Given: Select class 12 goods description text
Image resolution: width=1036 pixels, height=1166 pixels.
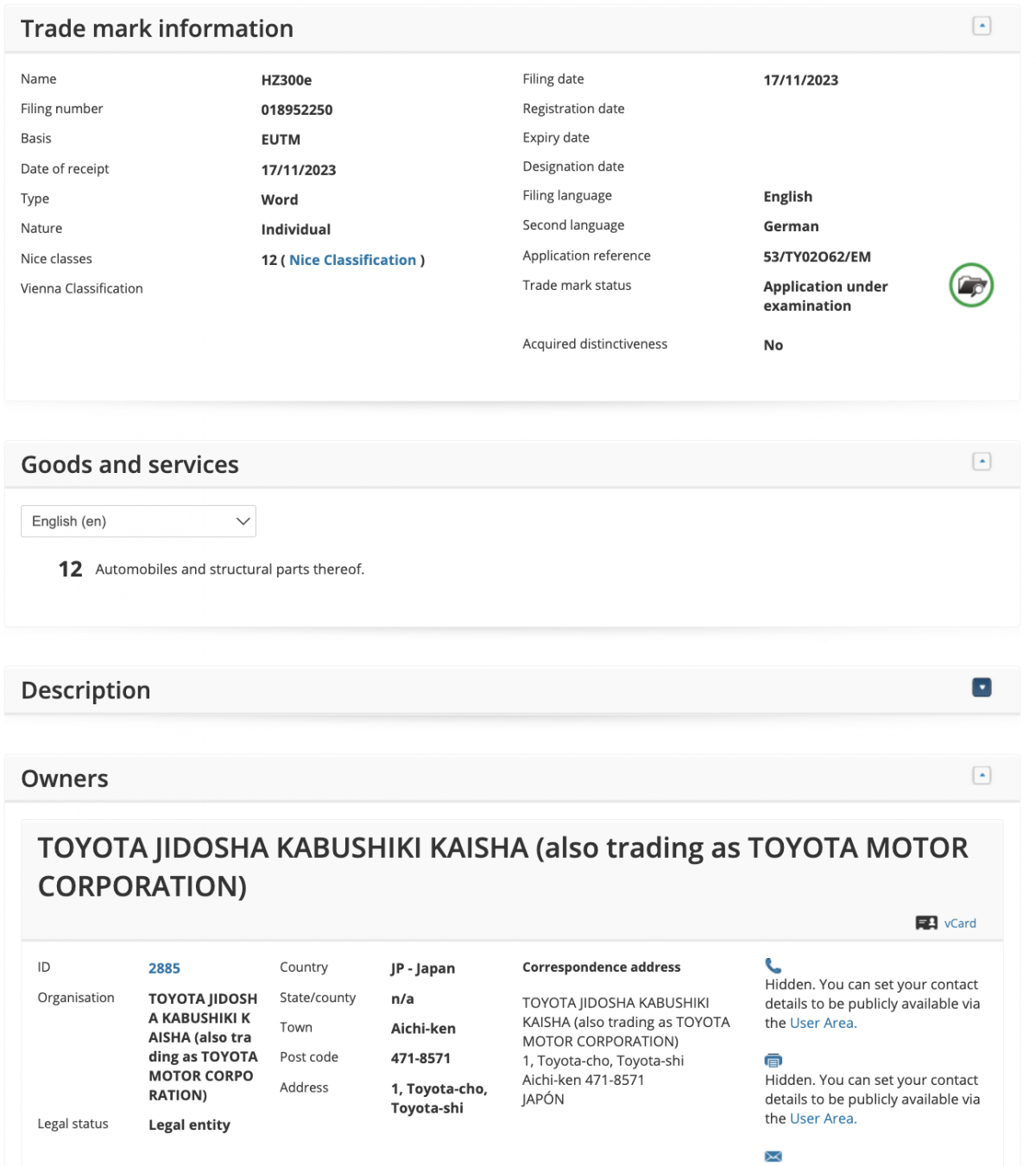Looking at the screenshot, I should (230, 569).
